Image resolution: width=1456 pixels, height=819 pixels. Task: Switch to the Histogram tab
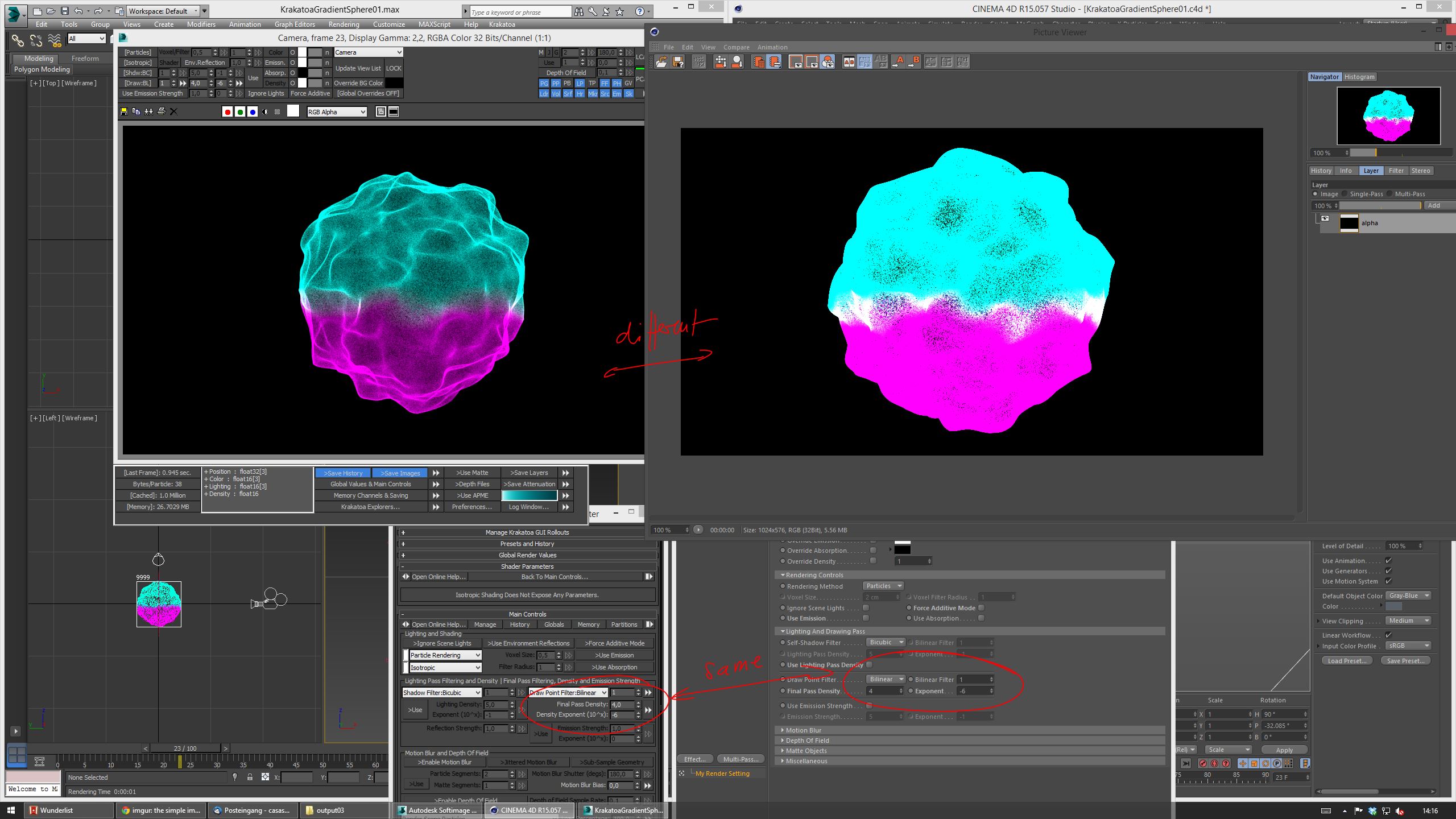(x=1359, y=77)
